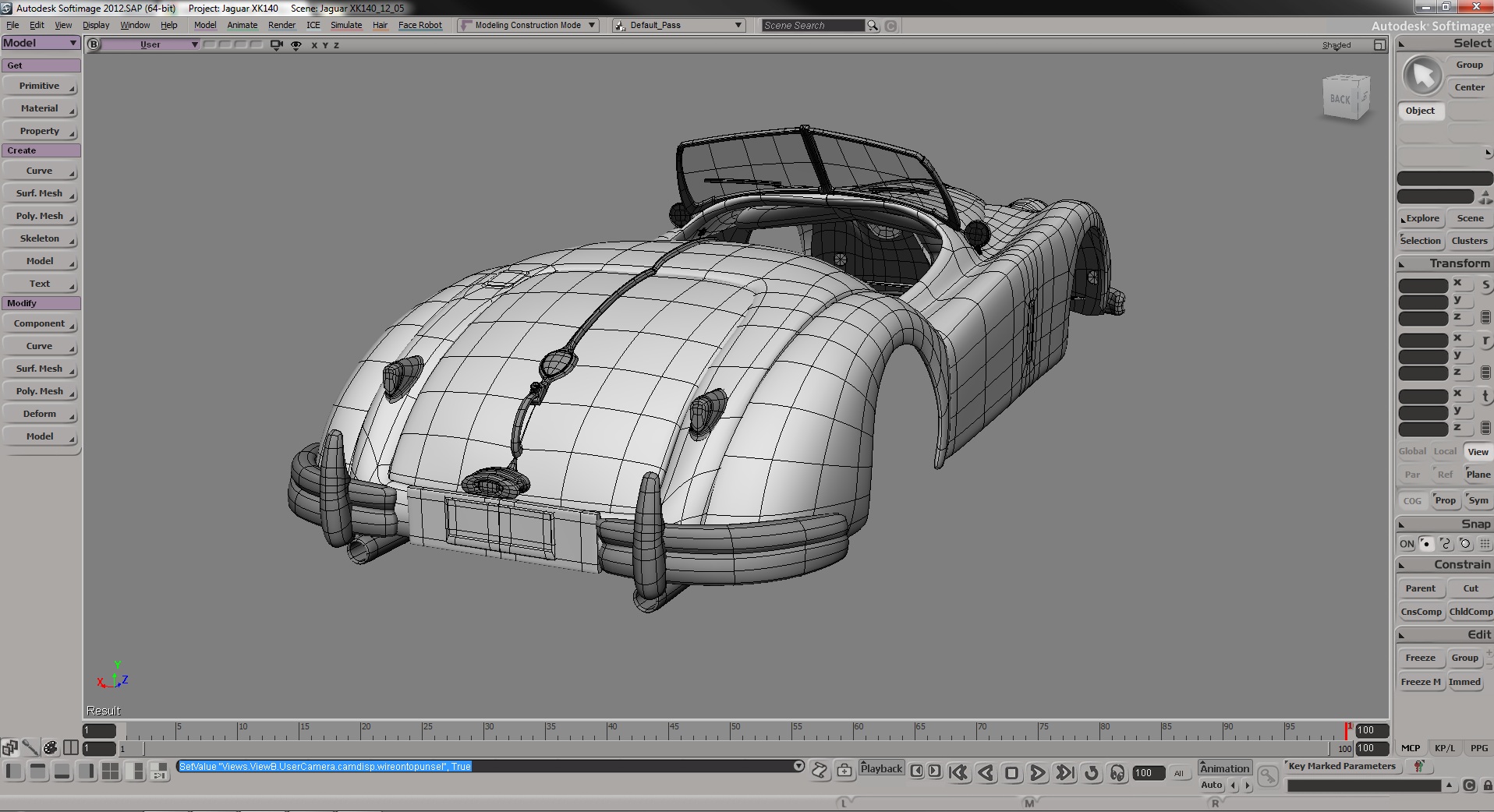Image resolution: width=1494 pixels, height=812 pixels.
Task: Toggle the loop playback icon
Action: [x=1092, y=773]
